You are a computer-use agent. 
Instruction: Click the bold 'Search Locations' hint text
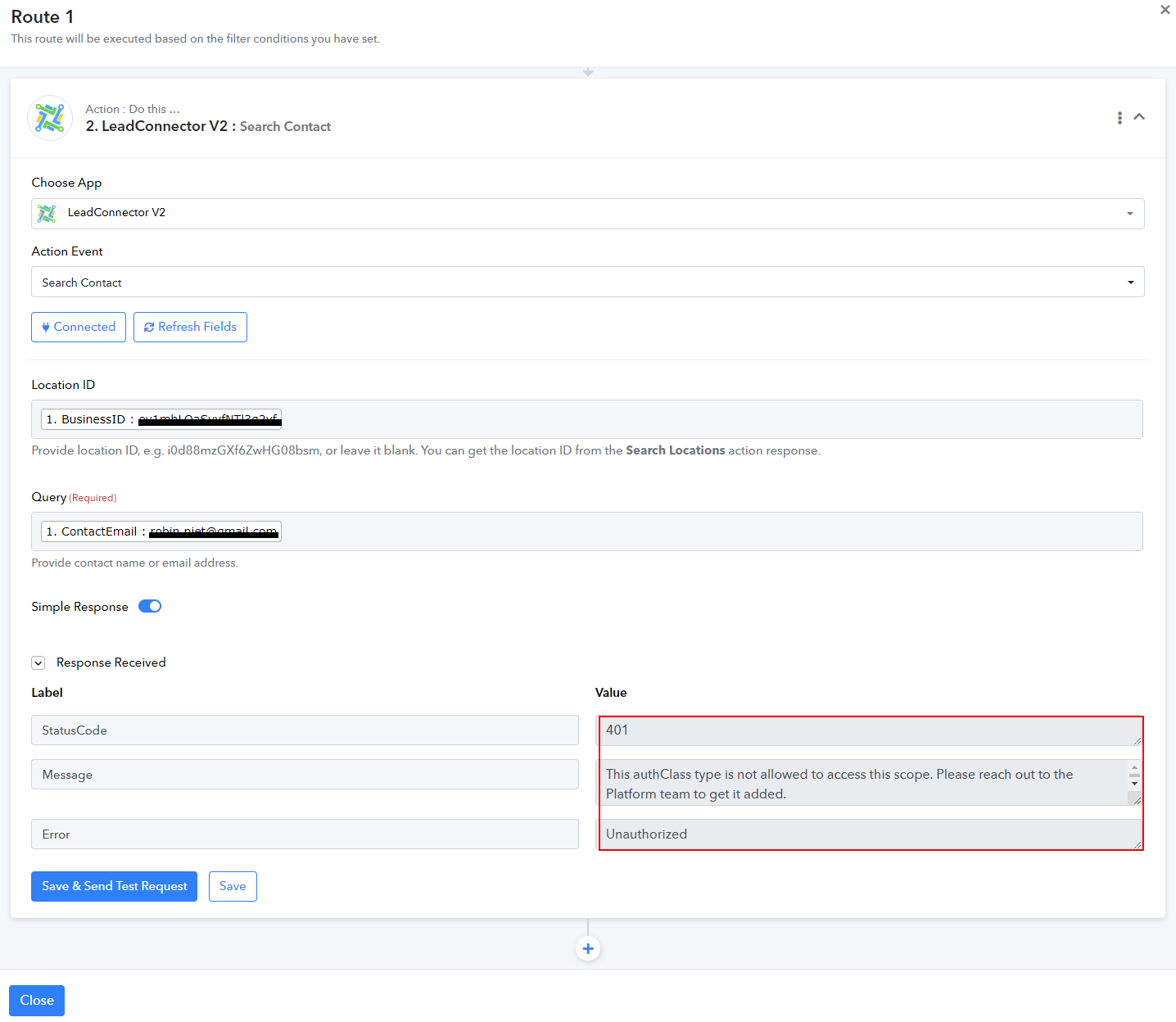pos(676,450)
